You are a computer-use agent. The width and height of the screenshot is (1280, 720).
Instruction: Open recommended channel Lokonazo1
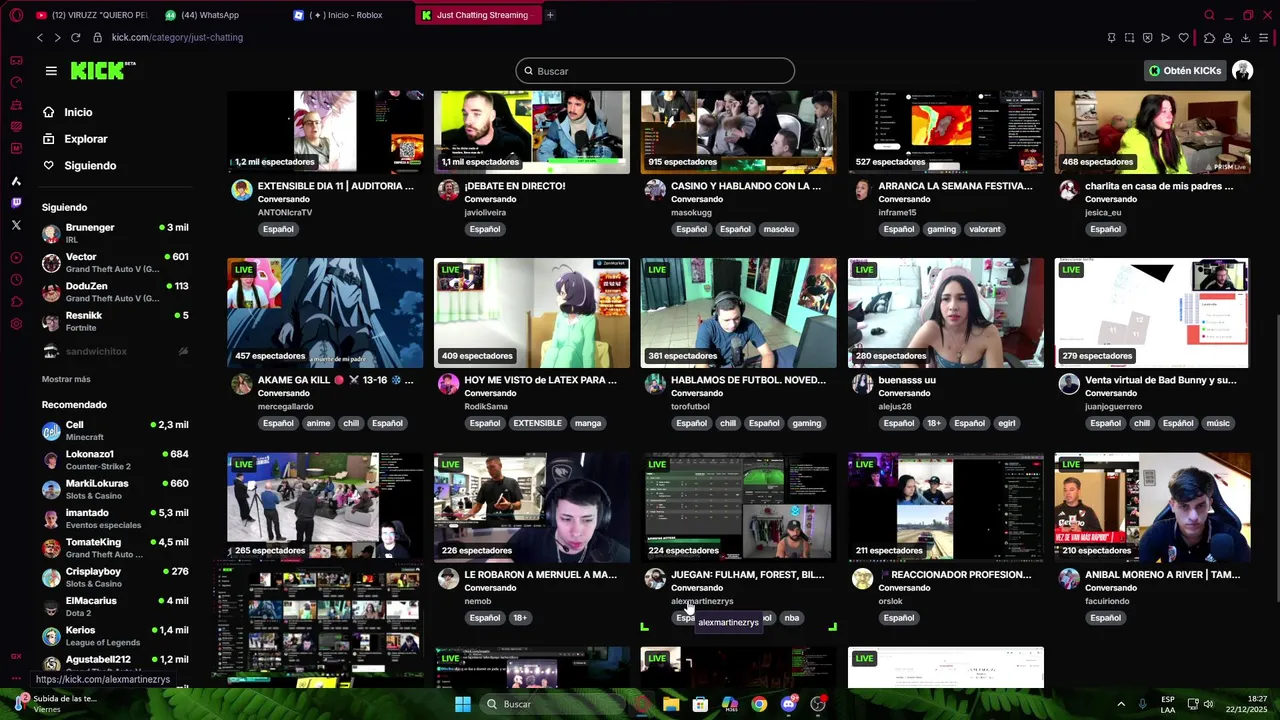[115, 459]
